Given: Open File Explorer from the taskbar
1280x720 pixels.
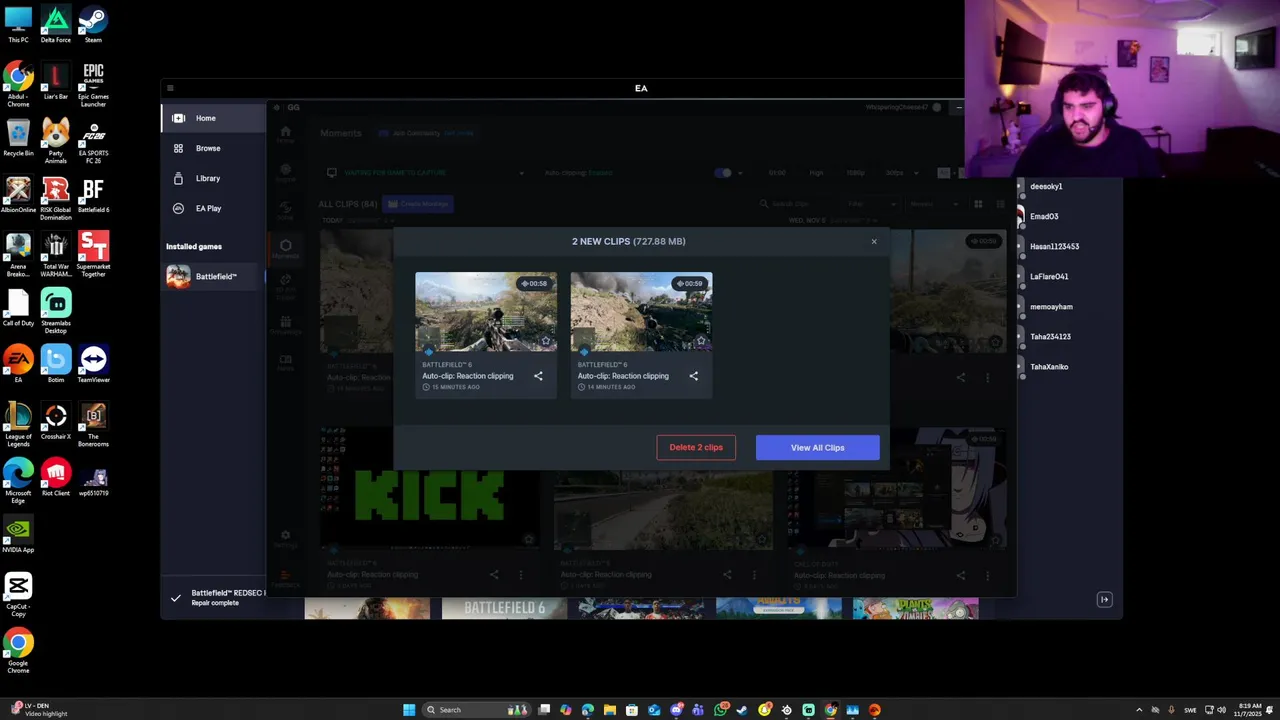Looking at the screenshot, I should pos(609,710).
